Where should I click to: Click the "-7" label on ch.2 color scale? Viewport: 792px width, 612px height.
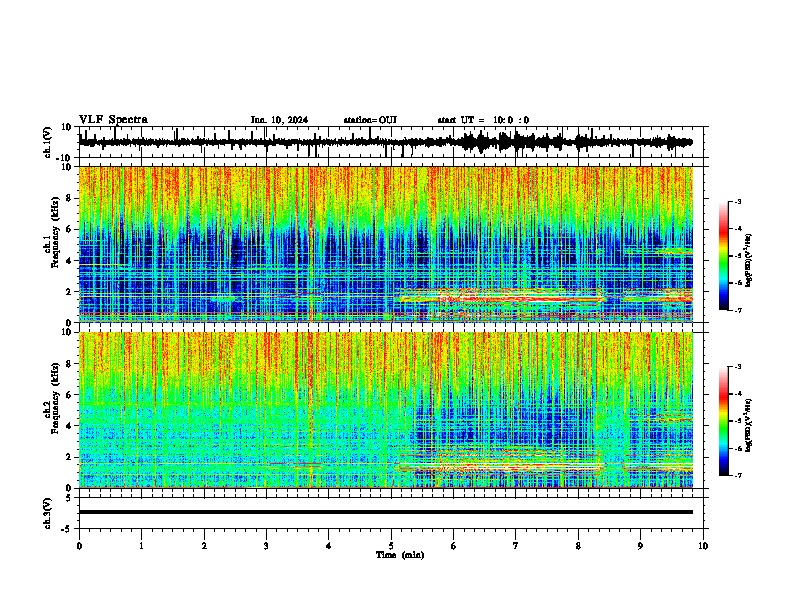737,475
